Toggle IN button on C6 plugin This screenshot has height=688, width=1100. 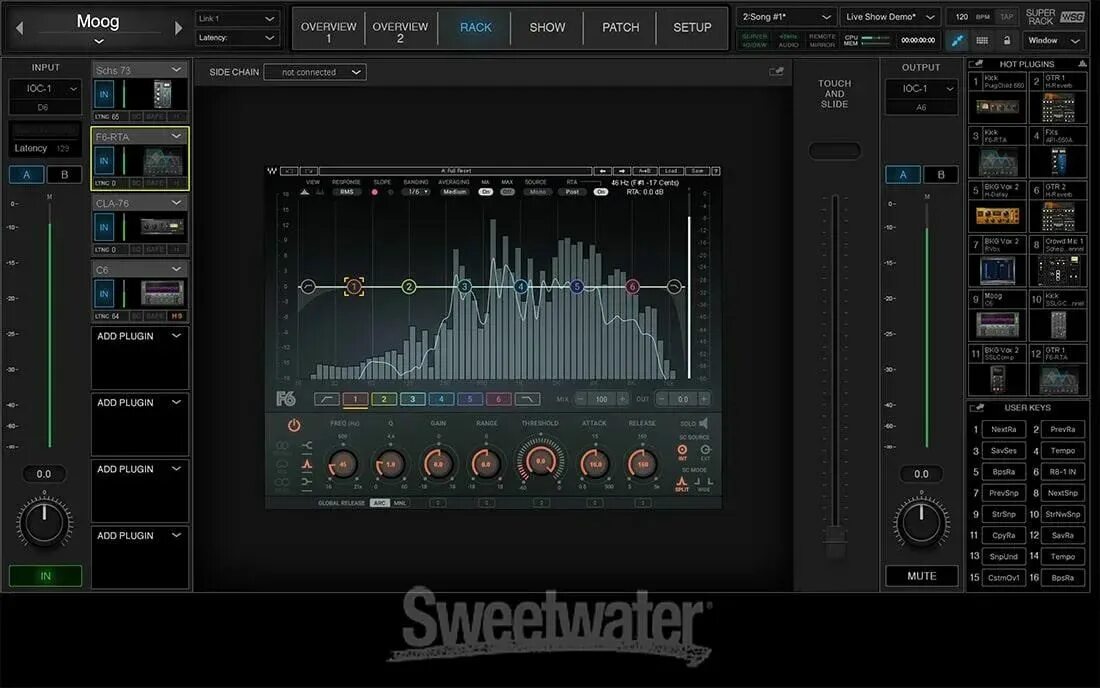104,294
